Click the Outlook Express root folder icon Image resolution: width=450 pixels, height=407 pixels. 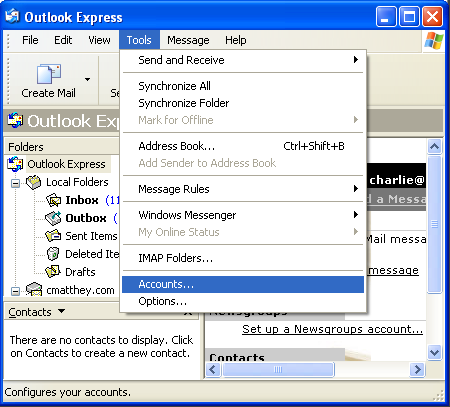click(x=15, y=164)
